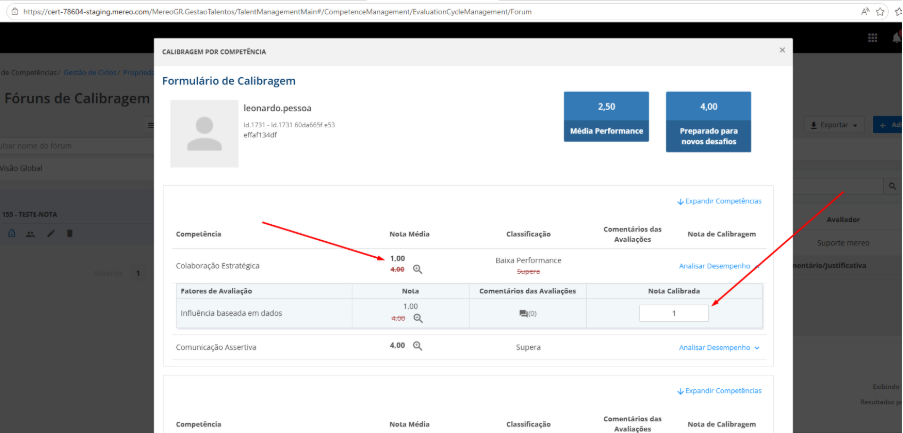This screenshot has width=903, height=433.
Task: Click the browser favorites star icon
Action: click(x=880, y=12)
